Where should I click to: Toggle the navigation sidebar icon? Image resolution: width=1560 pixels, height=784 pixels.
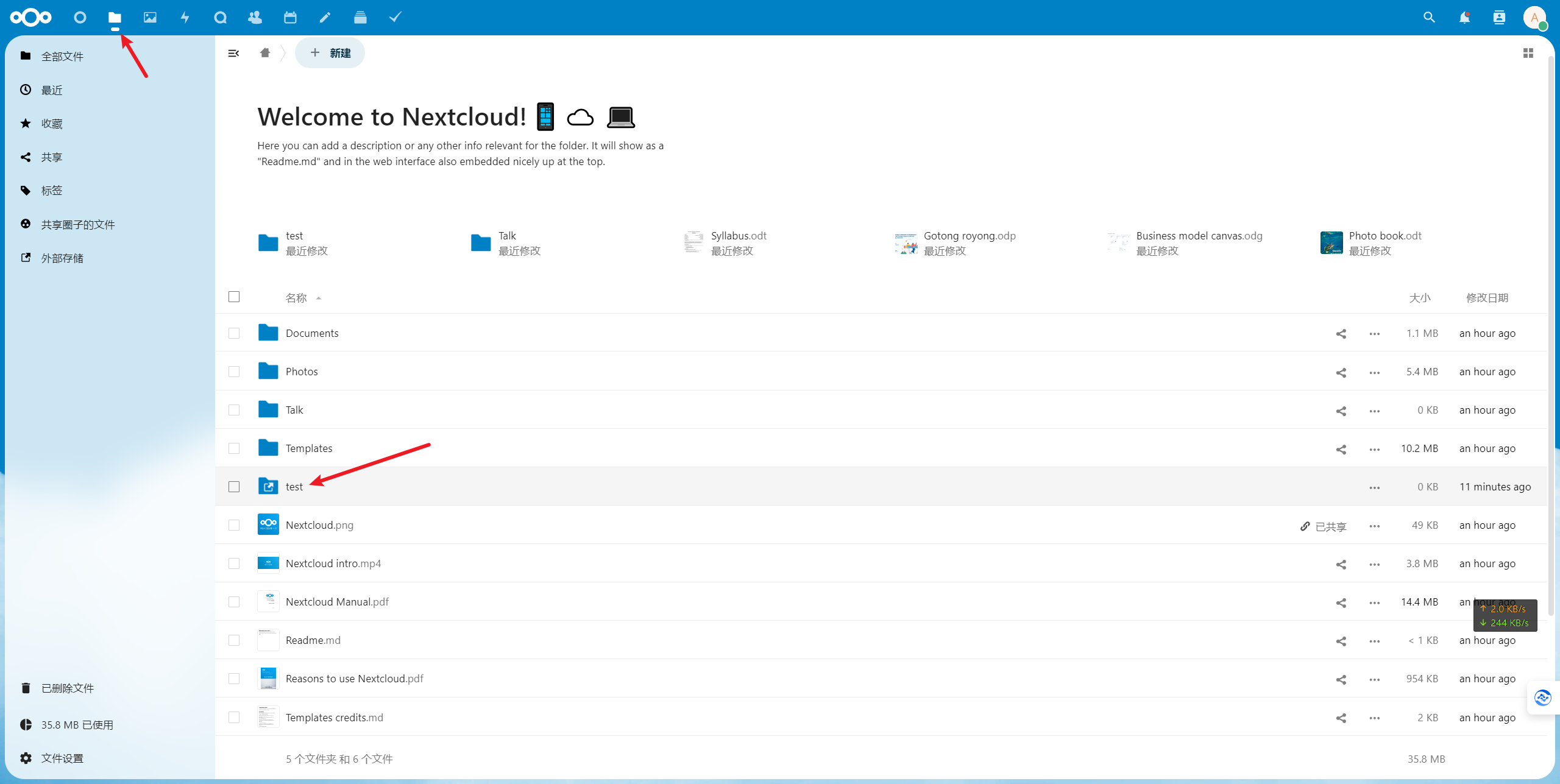tap(233, 53)
